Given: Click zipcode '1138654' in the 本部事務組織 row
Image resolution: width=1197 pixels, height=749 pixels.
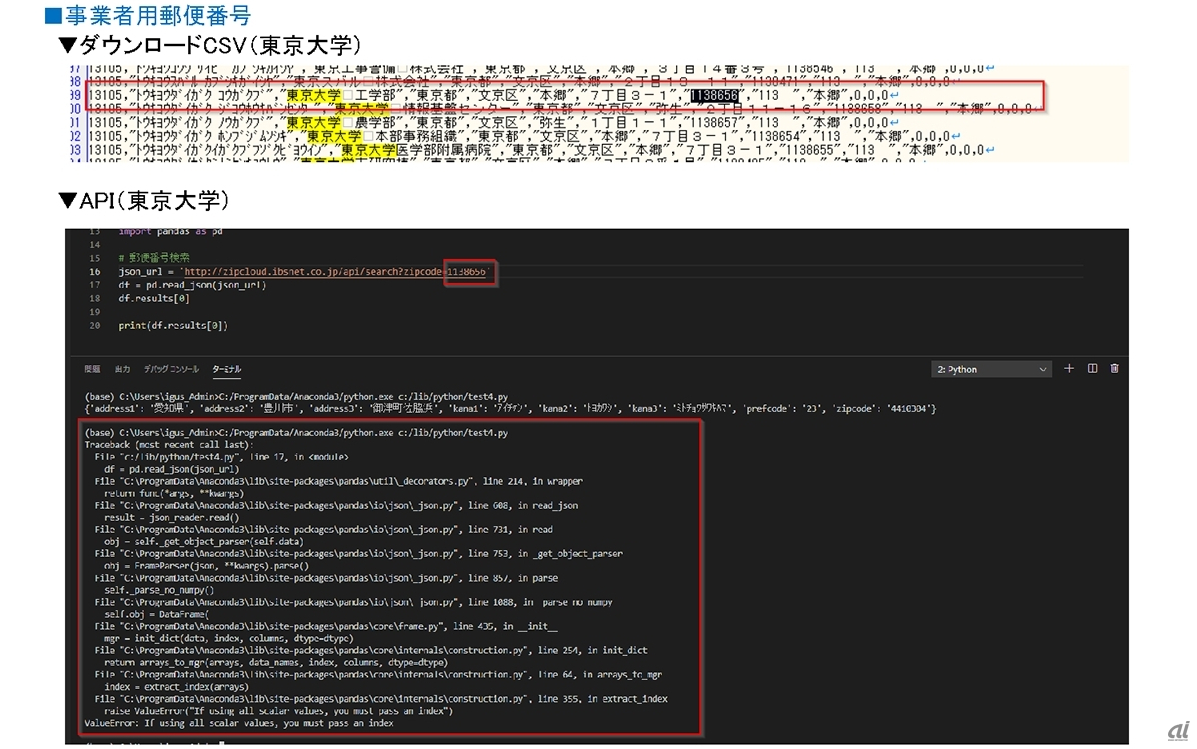Looking at the screenshot, I should (x=775, y=136).
